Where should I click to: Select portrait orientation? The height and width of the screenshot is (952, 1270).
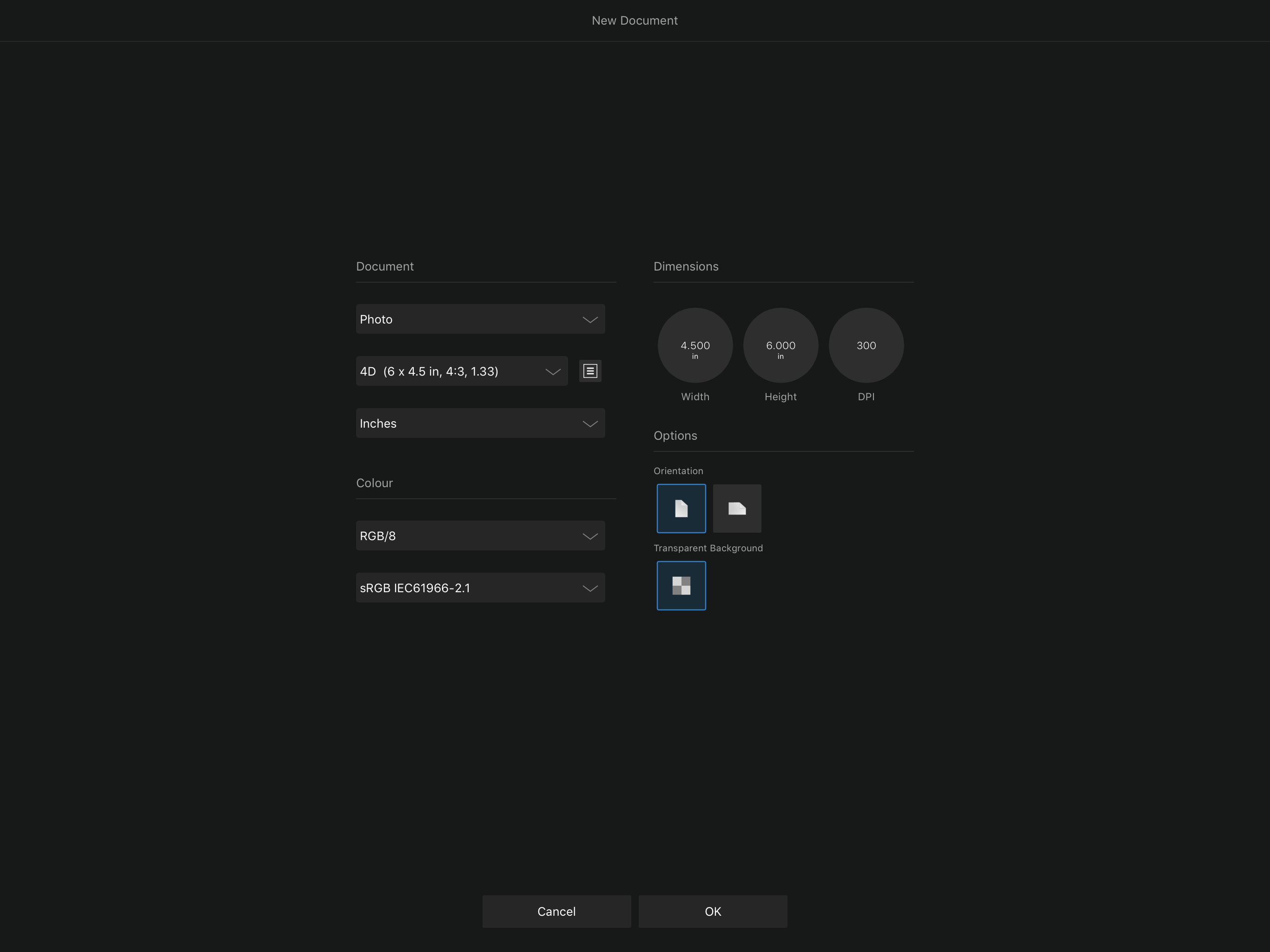click(681, 508)
